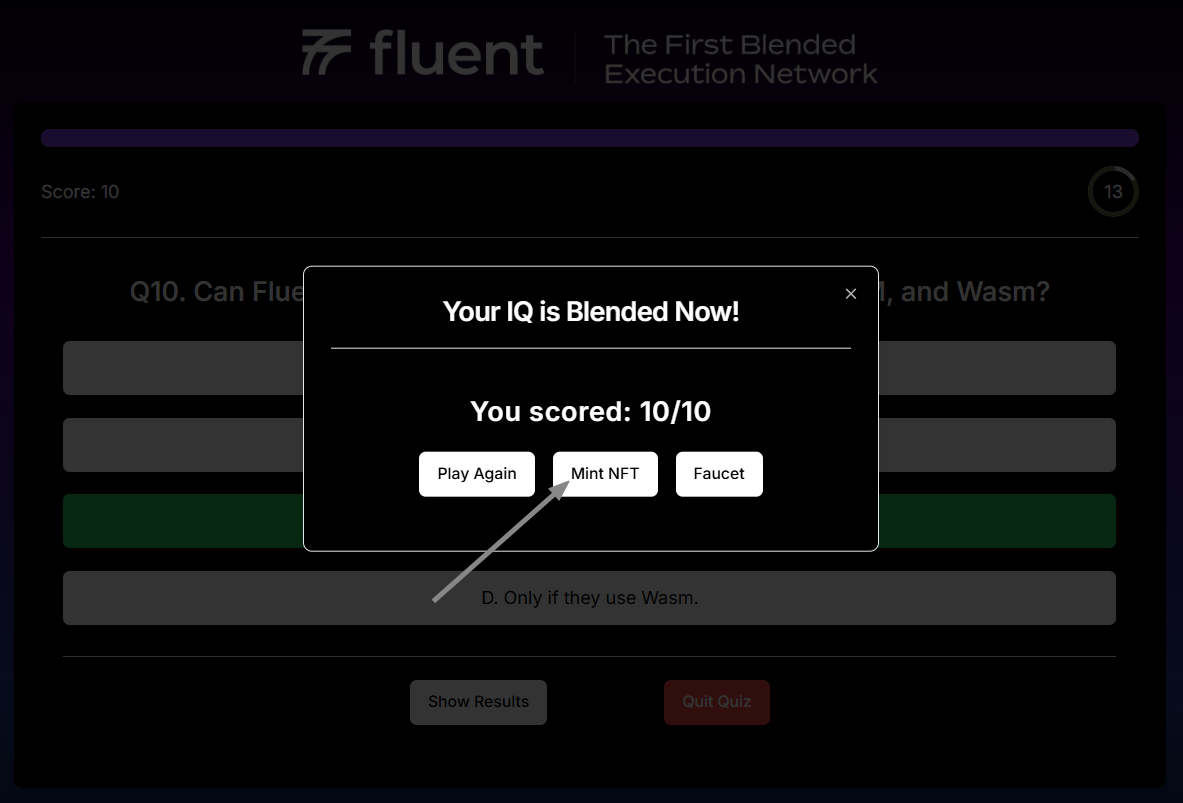Click the "You scored: 10/10" text

[x=590, y=412]
